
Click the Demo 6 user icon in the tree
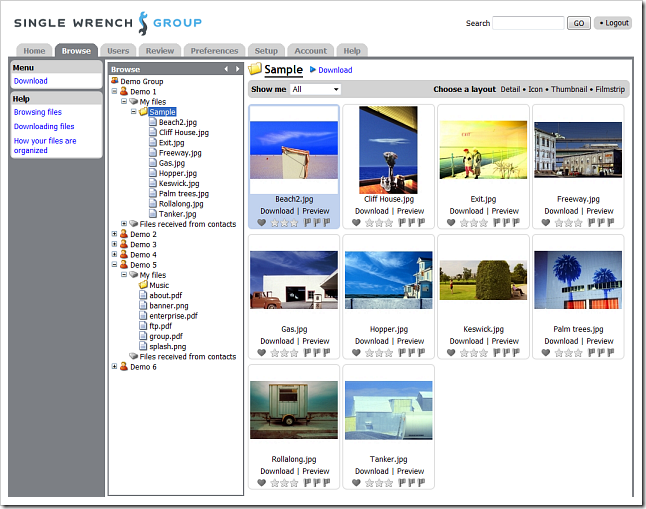[124, 366]
